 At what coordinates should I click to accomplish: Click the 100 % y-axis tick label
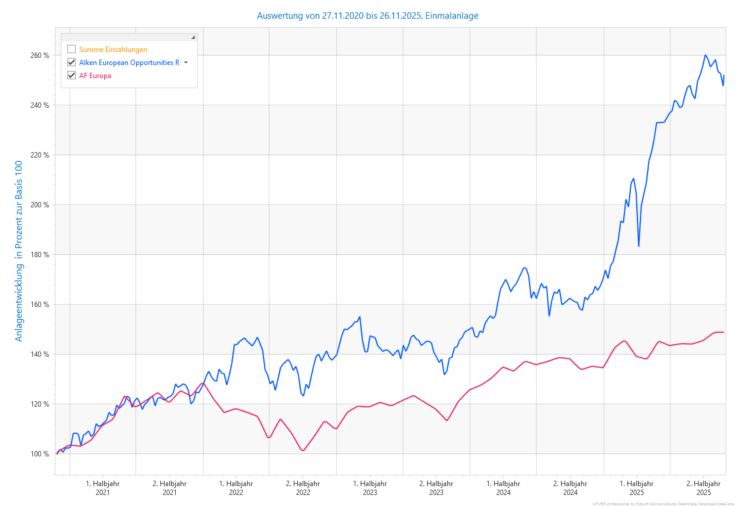click(x=39, y=454)
